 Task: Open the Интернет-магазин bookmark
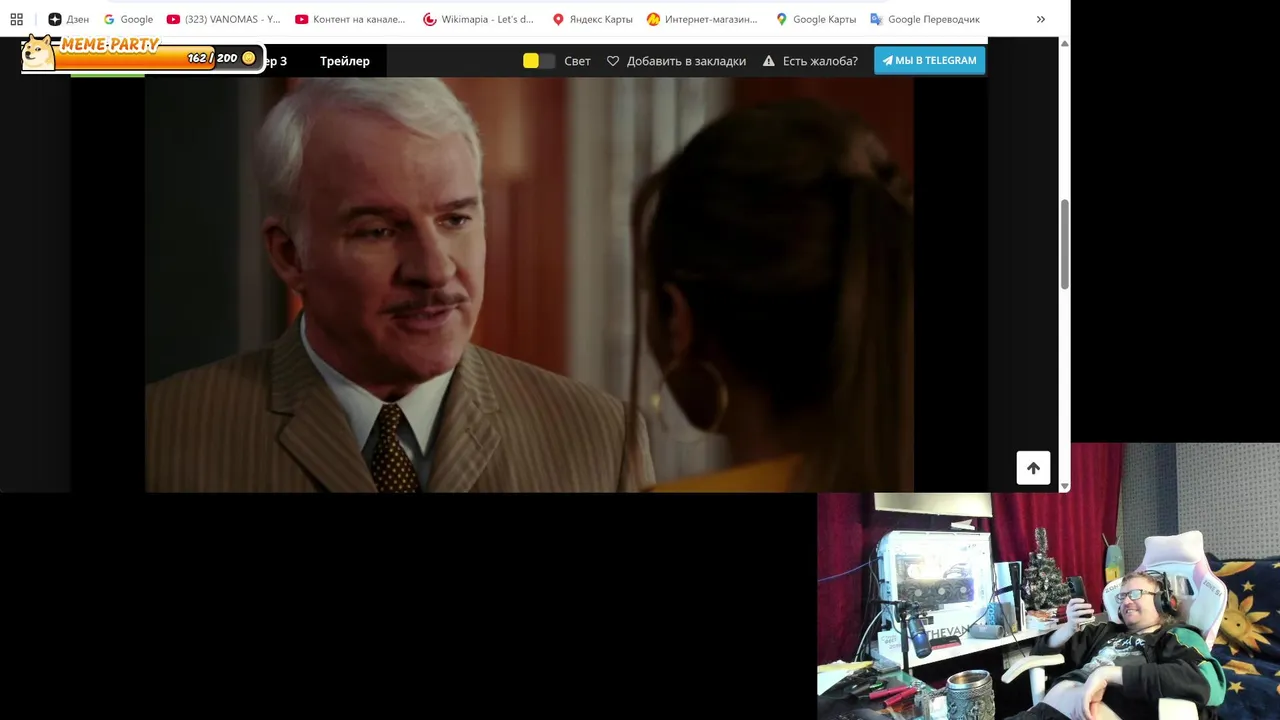tap(702, 19)
